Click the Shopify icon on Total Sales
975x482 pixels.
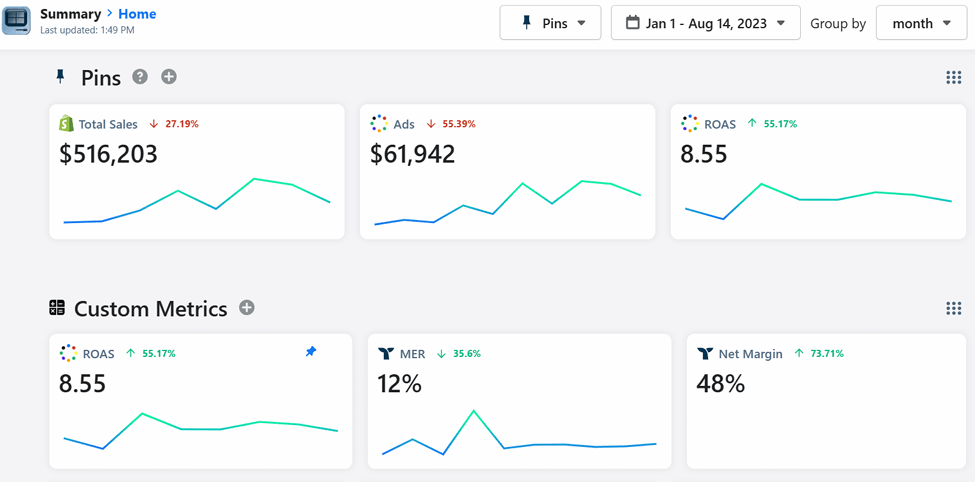pos(66,124)
